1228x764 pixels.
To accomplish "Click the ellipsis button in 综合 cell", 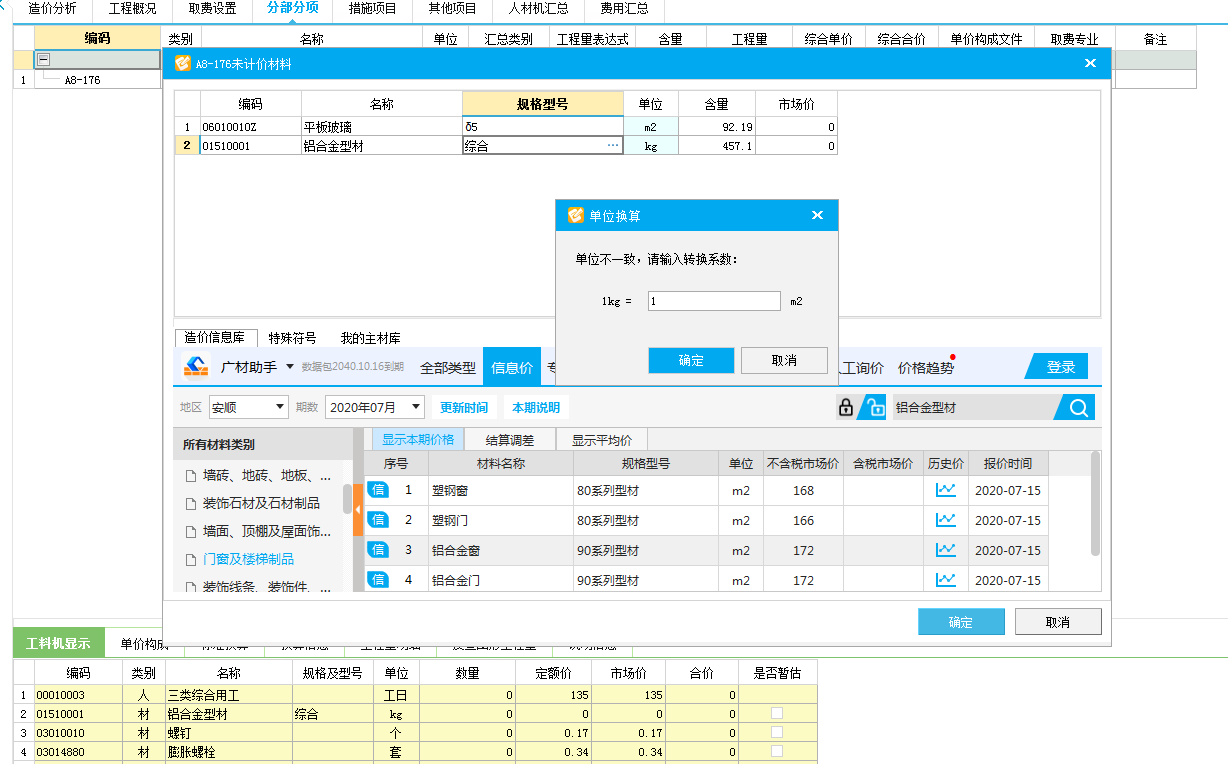I will [x=612, y=146].
